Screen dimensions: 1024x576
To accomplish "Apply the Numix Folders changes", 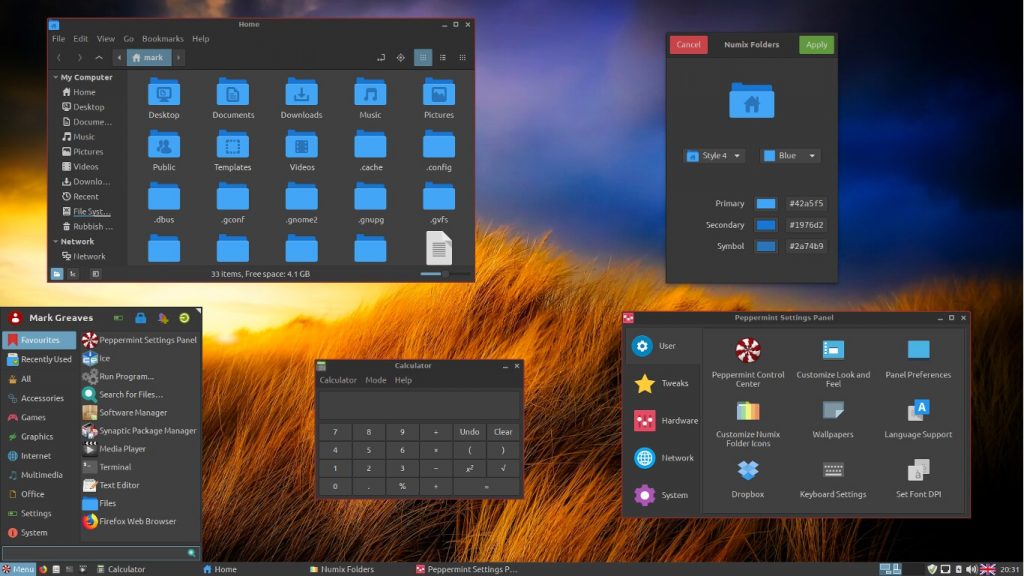I will [816, 45].
